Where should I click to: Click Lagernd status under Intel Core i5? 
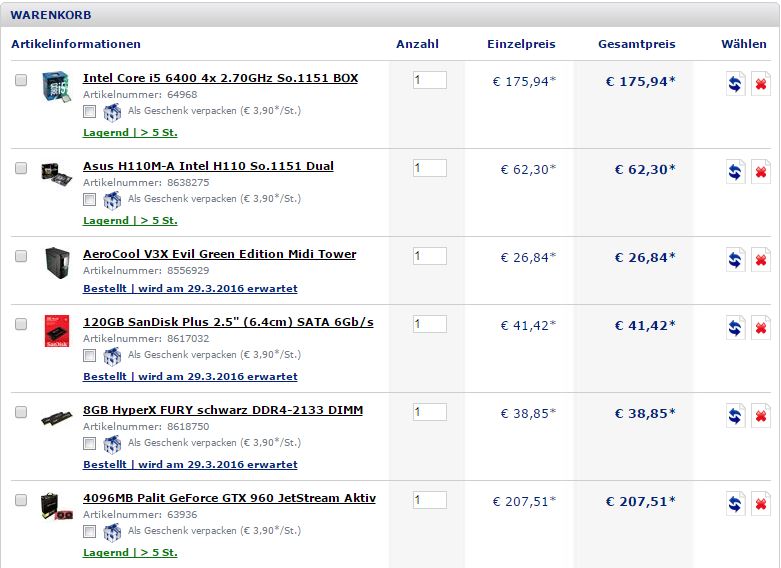(130, 133)
